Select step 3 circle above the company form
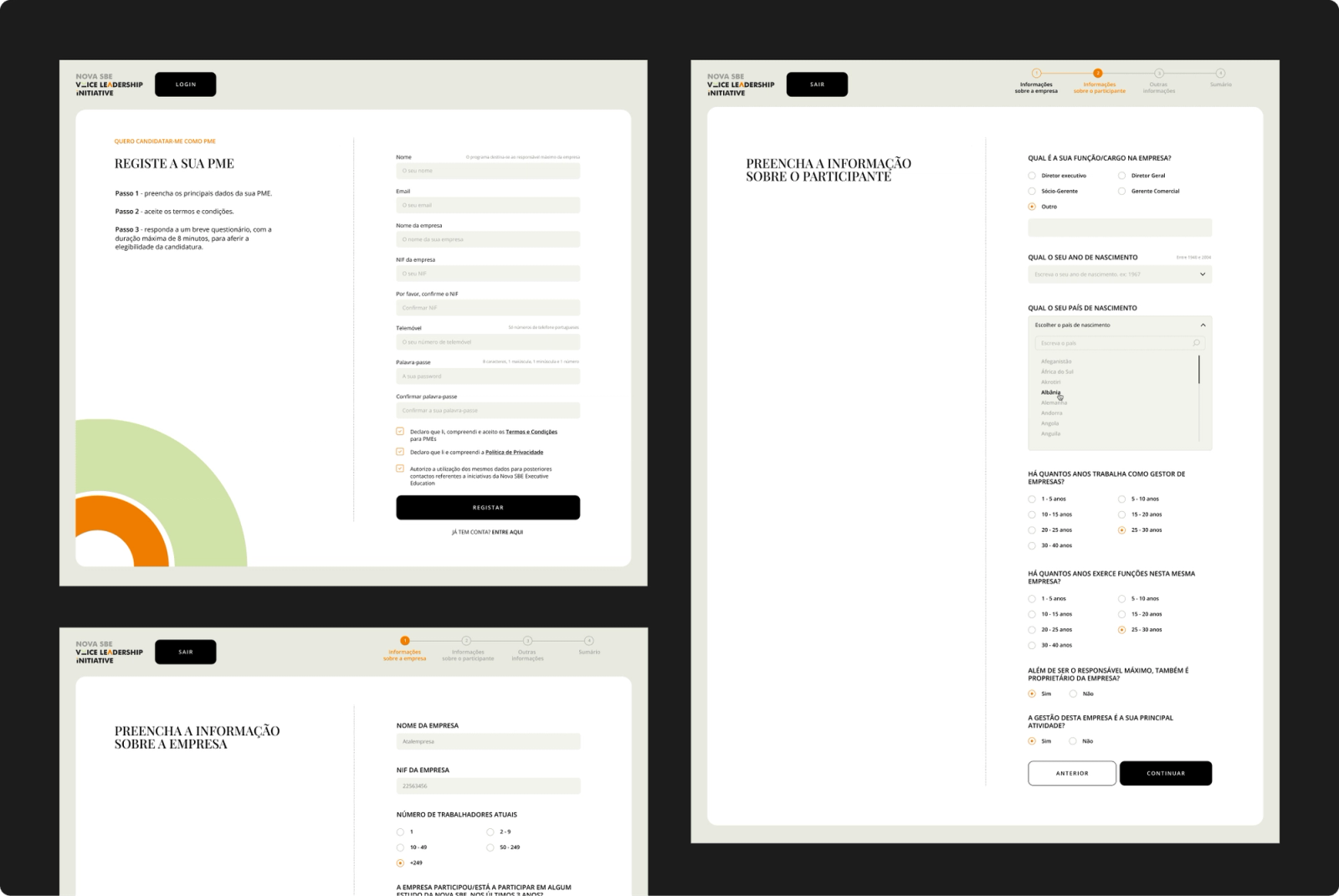 (x=527, y=641)
